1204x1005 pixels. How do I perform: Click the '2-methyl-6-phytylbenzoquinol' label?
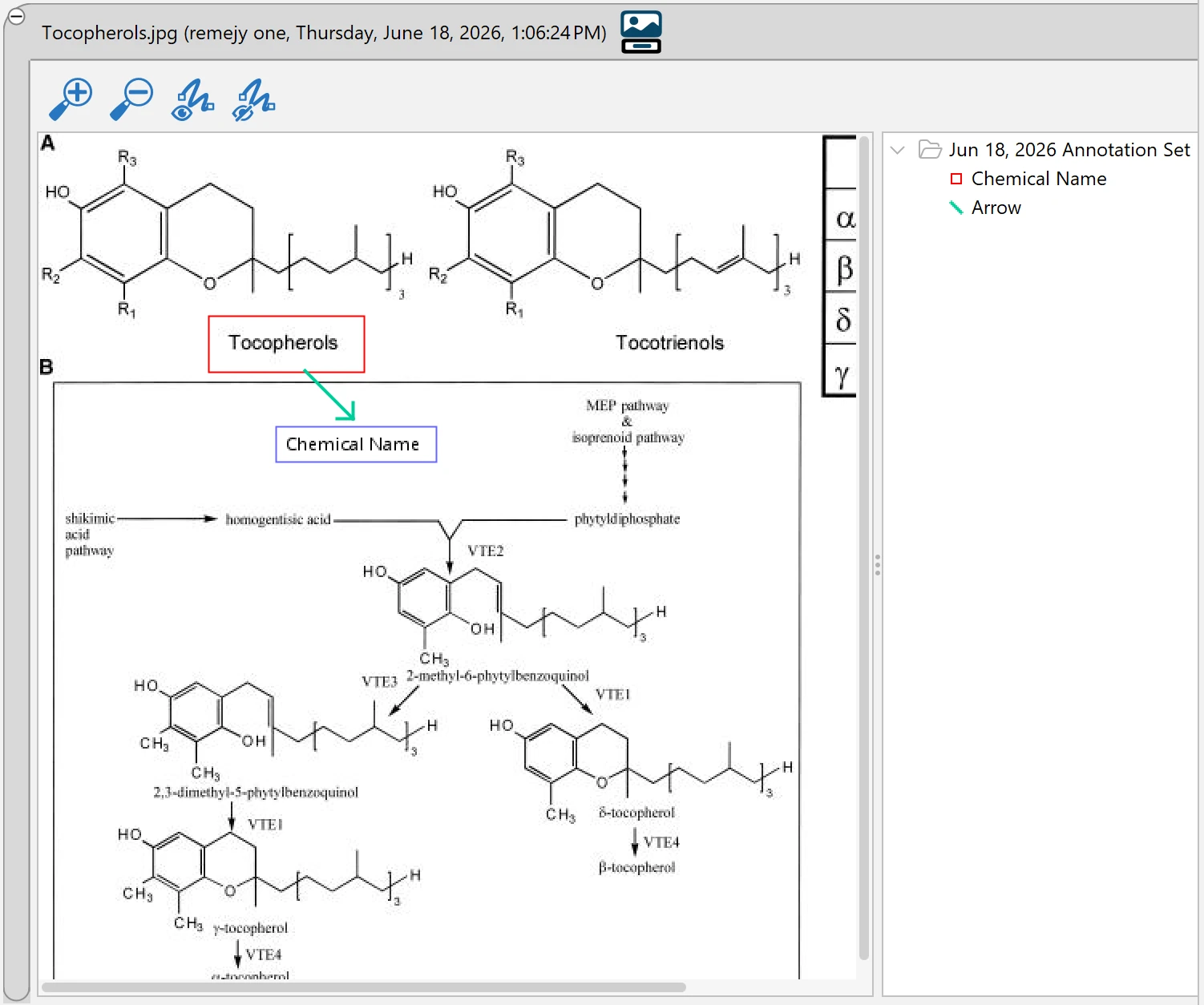point(498,676)
